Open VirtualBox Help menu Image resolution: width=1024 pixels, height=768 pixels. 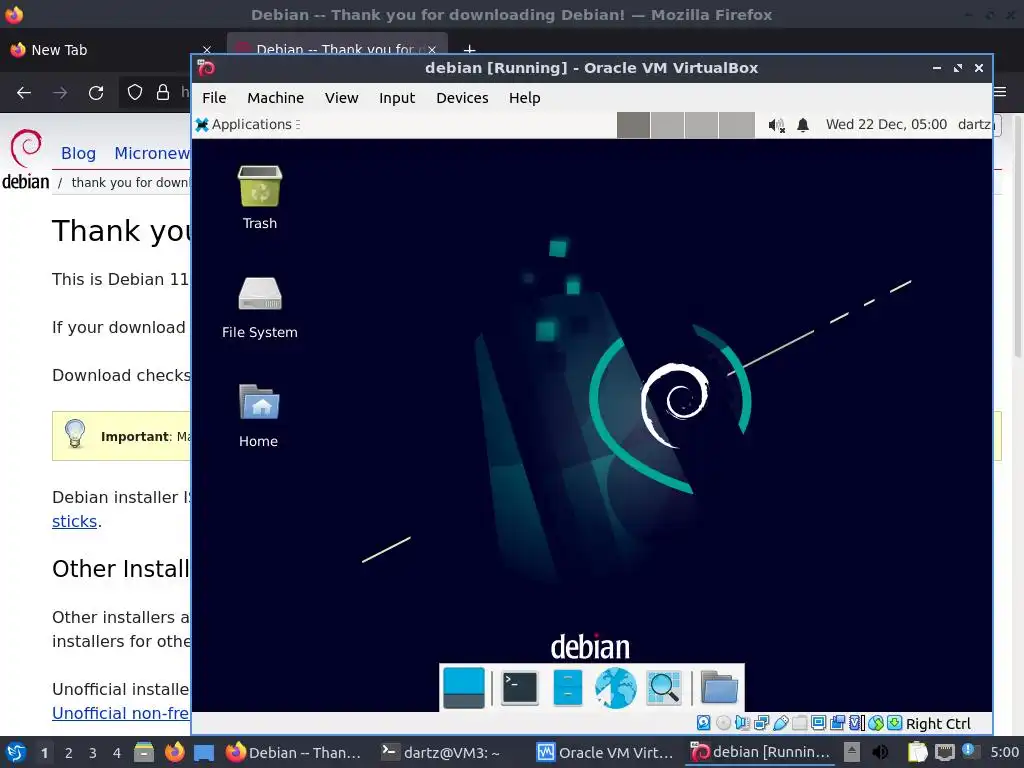point(524,98)
